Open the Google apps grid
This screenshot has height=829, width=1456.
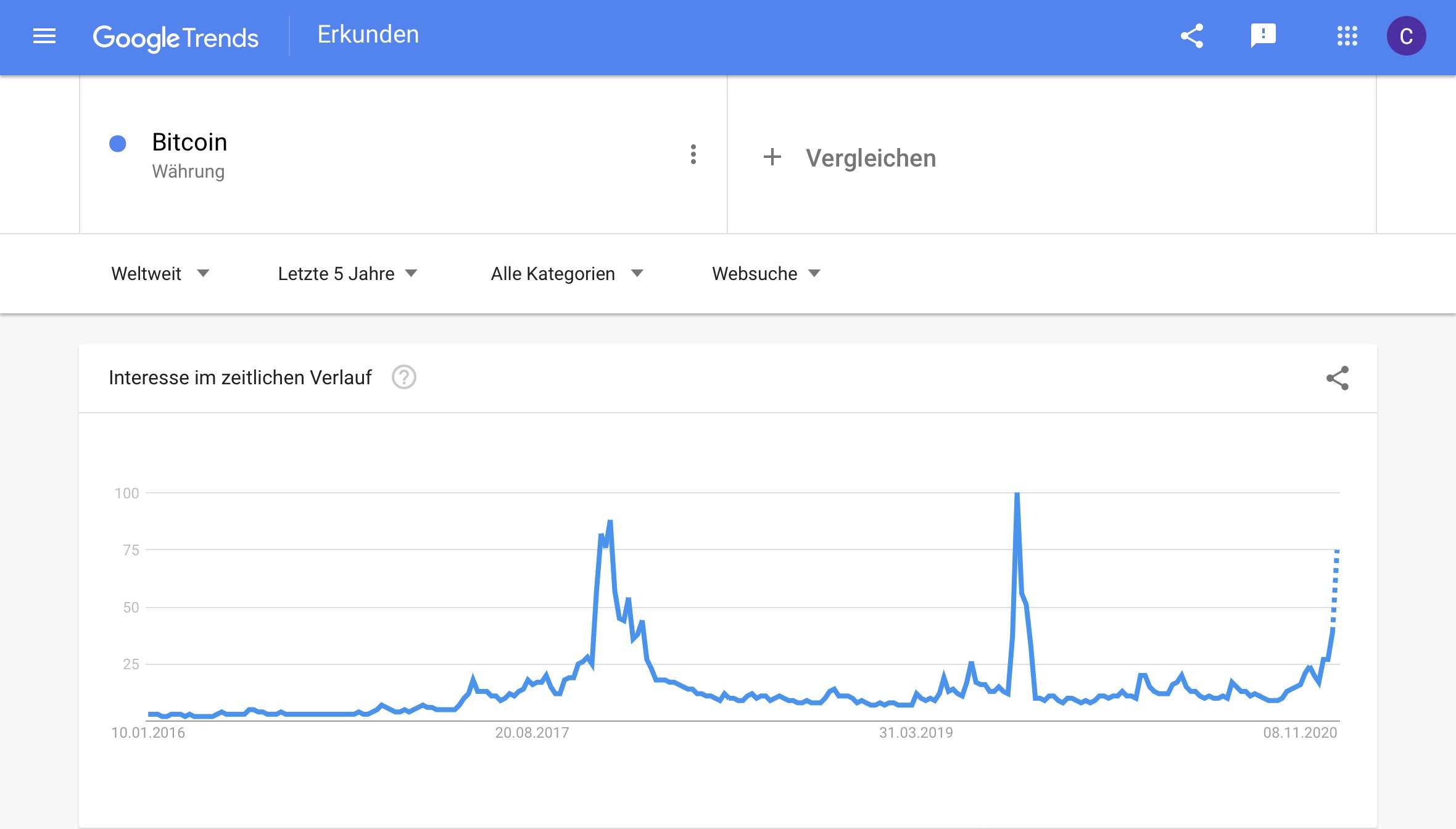pyautogui.click(x=1347, y=36)
